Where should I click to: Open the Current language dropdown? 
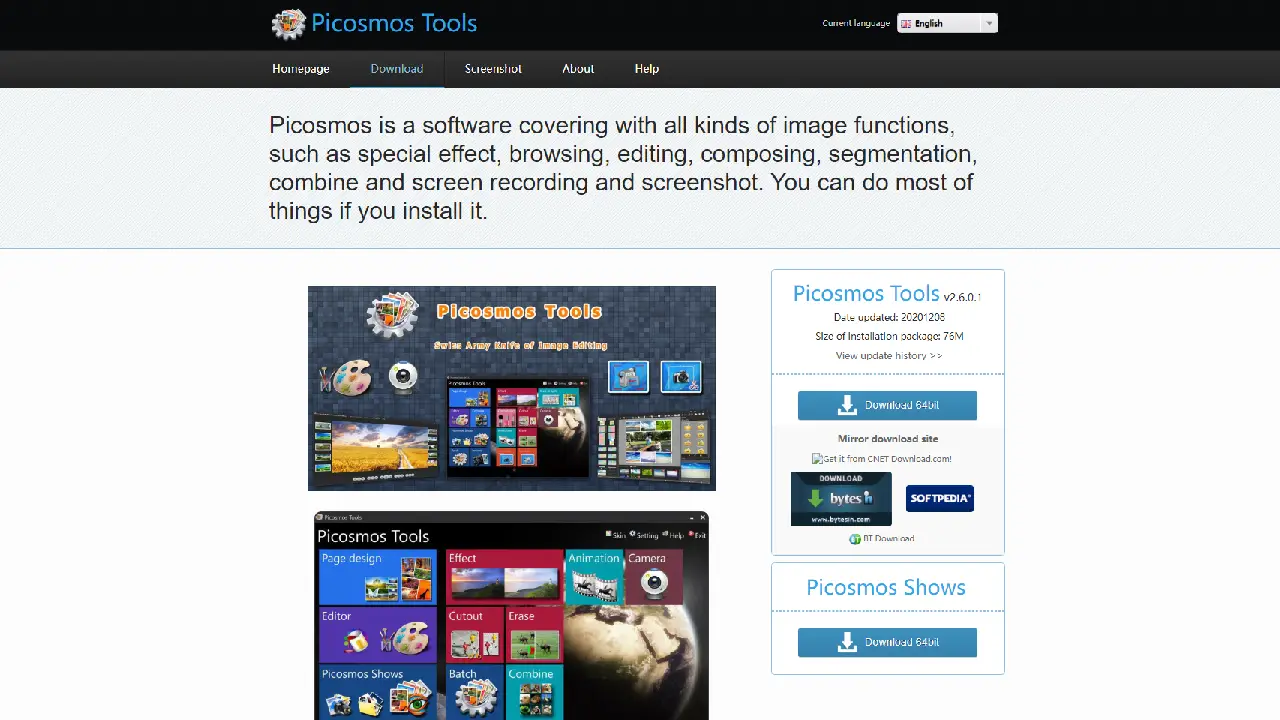[947, 24]
